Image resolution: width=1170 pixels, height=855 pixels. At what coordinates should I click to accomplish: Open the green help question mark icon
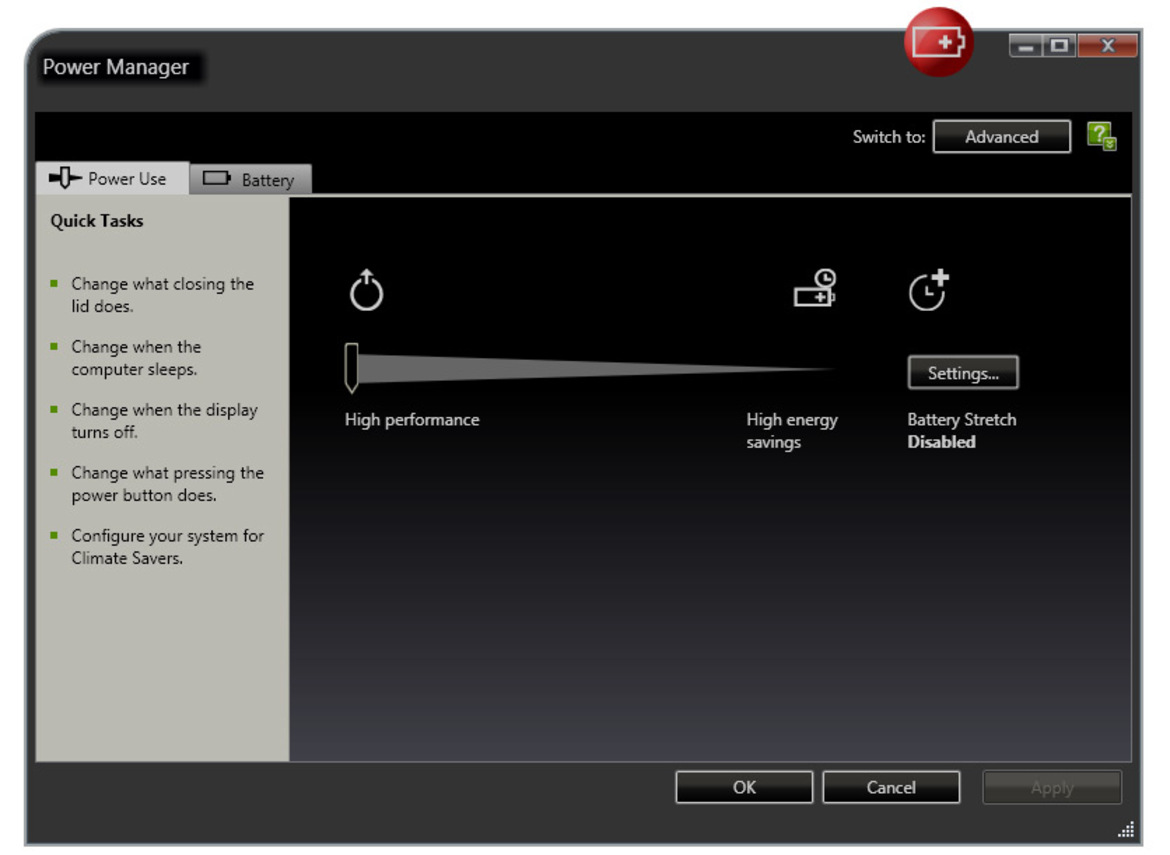click(x=1101, y=137)
